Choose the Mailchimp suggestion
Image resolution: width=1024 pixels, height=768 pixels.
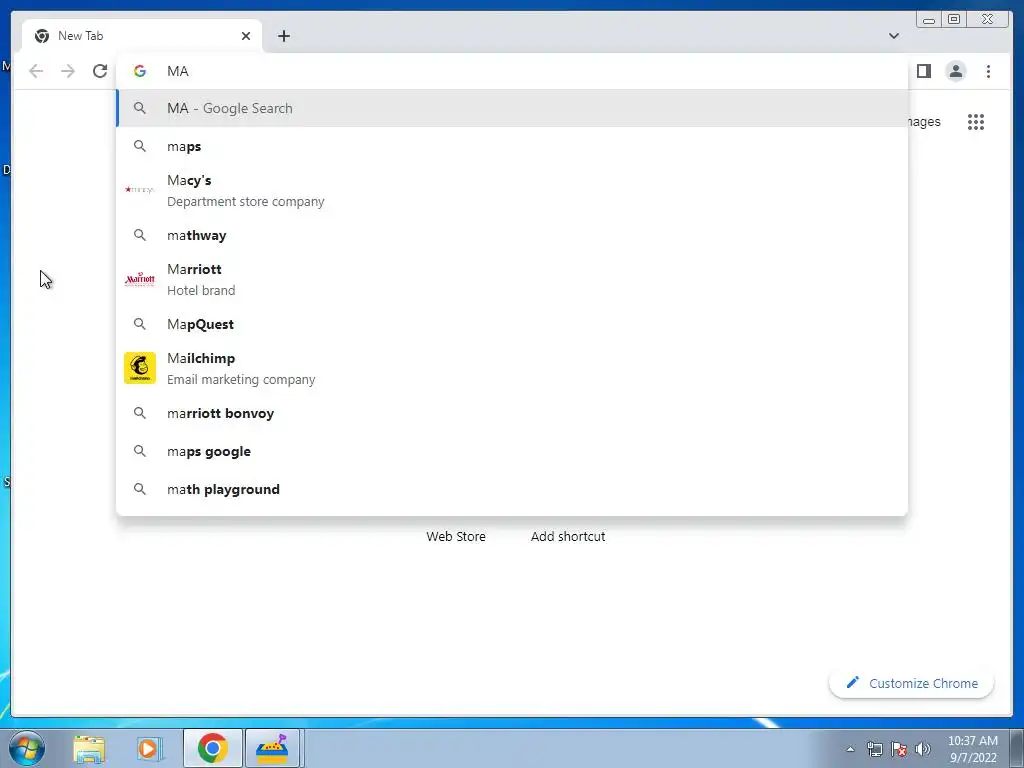512,368
